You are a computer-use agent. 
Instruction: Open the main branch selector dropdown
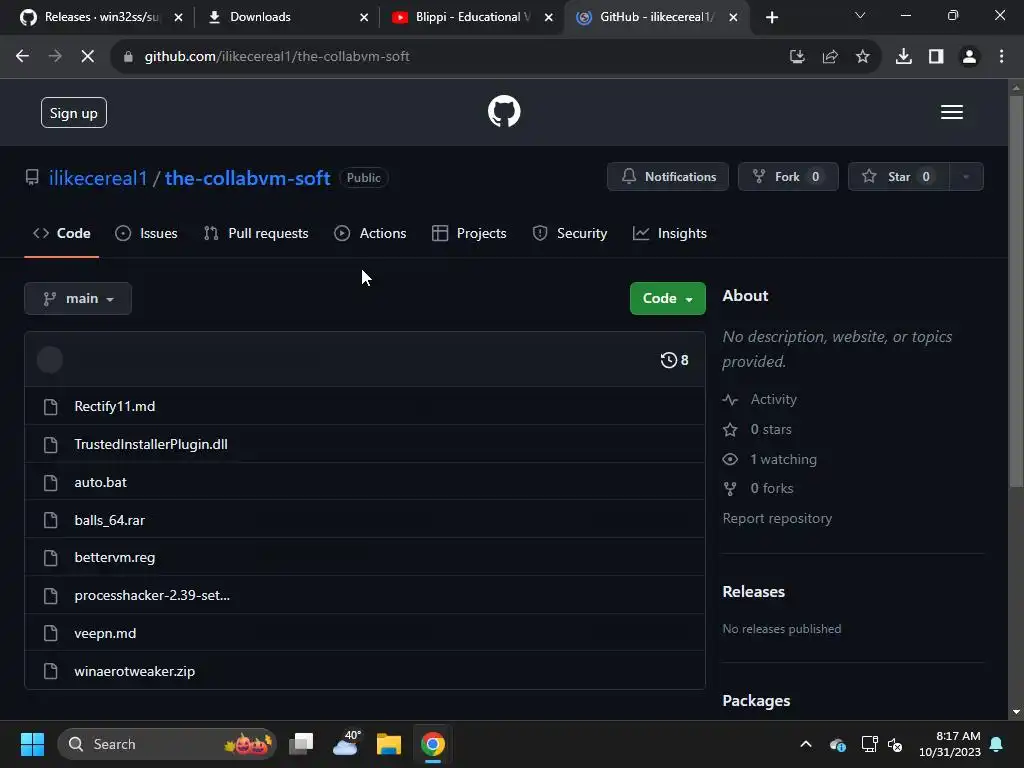coord(78,298)
